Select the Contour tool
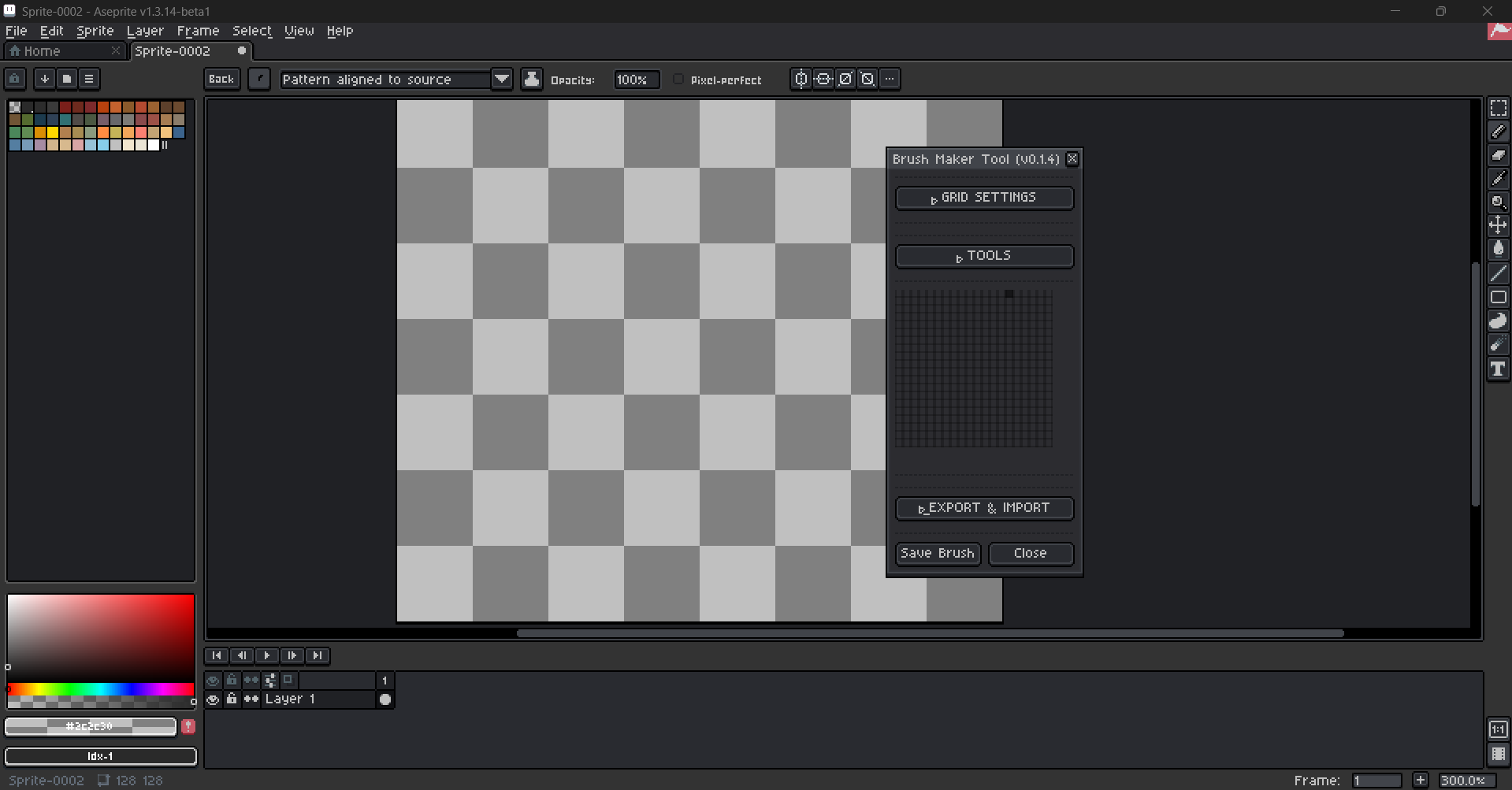This screenshot has width=1512, height=790. [1498, 321]
